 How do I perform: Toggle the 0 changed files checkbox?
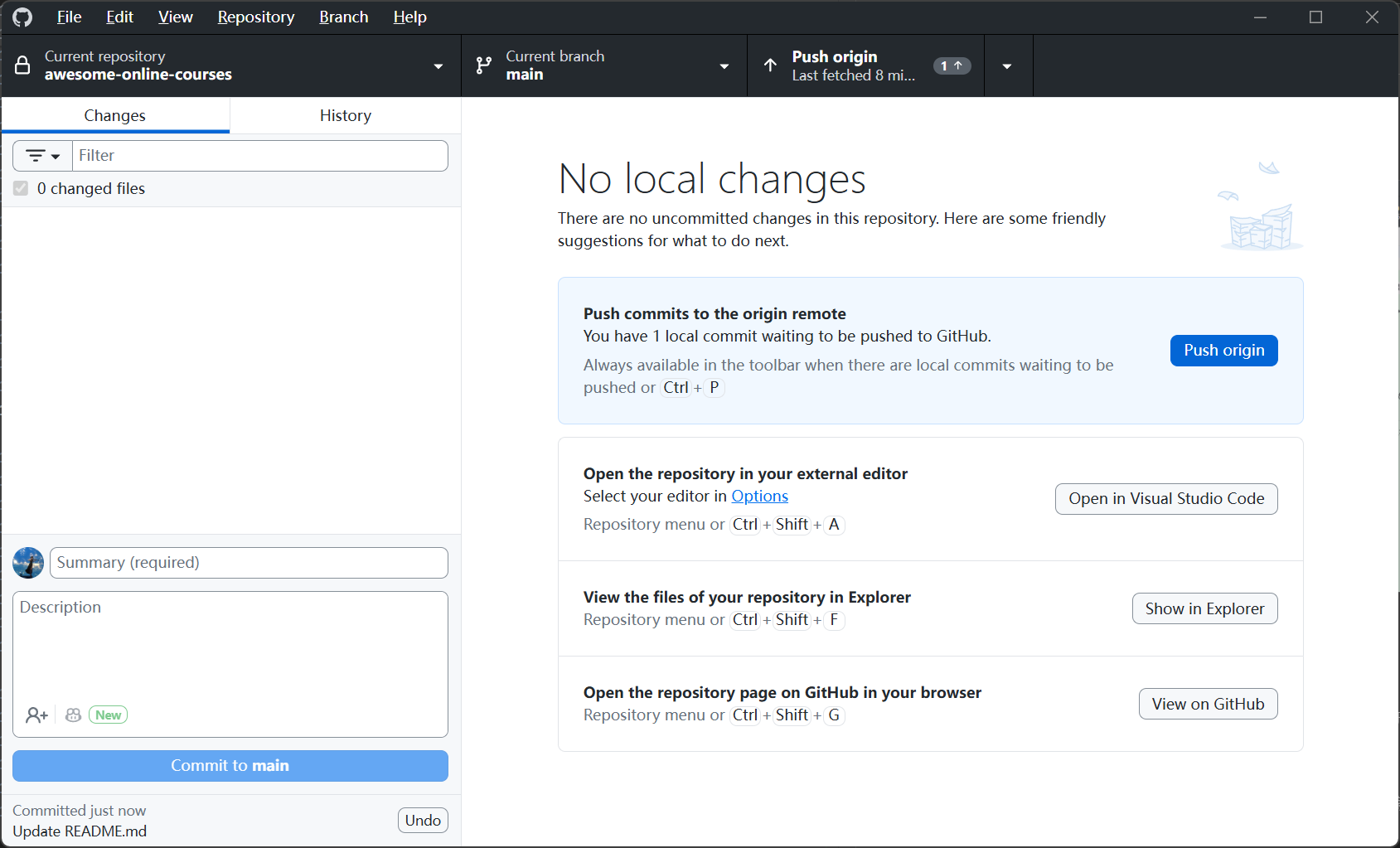pos(21,189)
